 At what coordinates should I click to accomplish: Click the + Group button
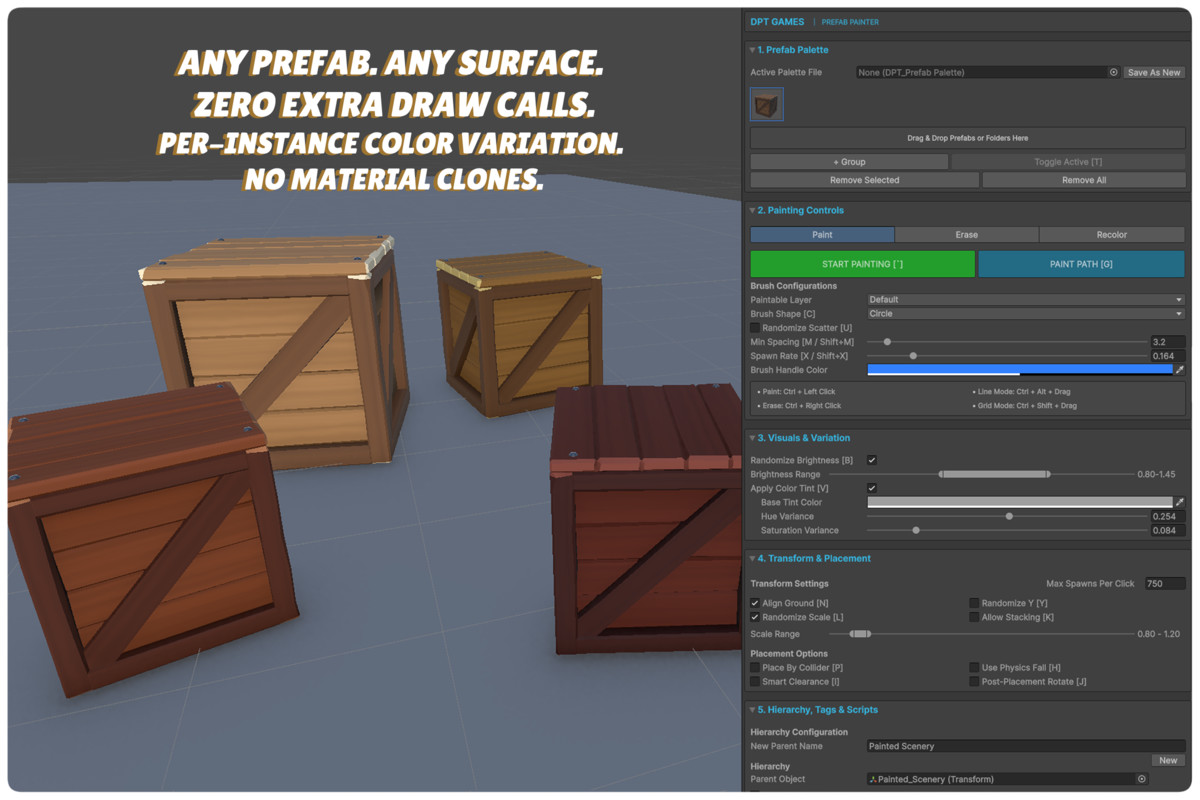click(849, 162)
